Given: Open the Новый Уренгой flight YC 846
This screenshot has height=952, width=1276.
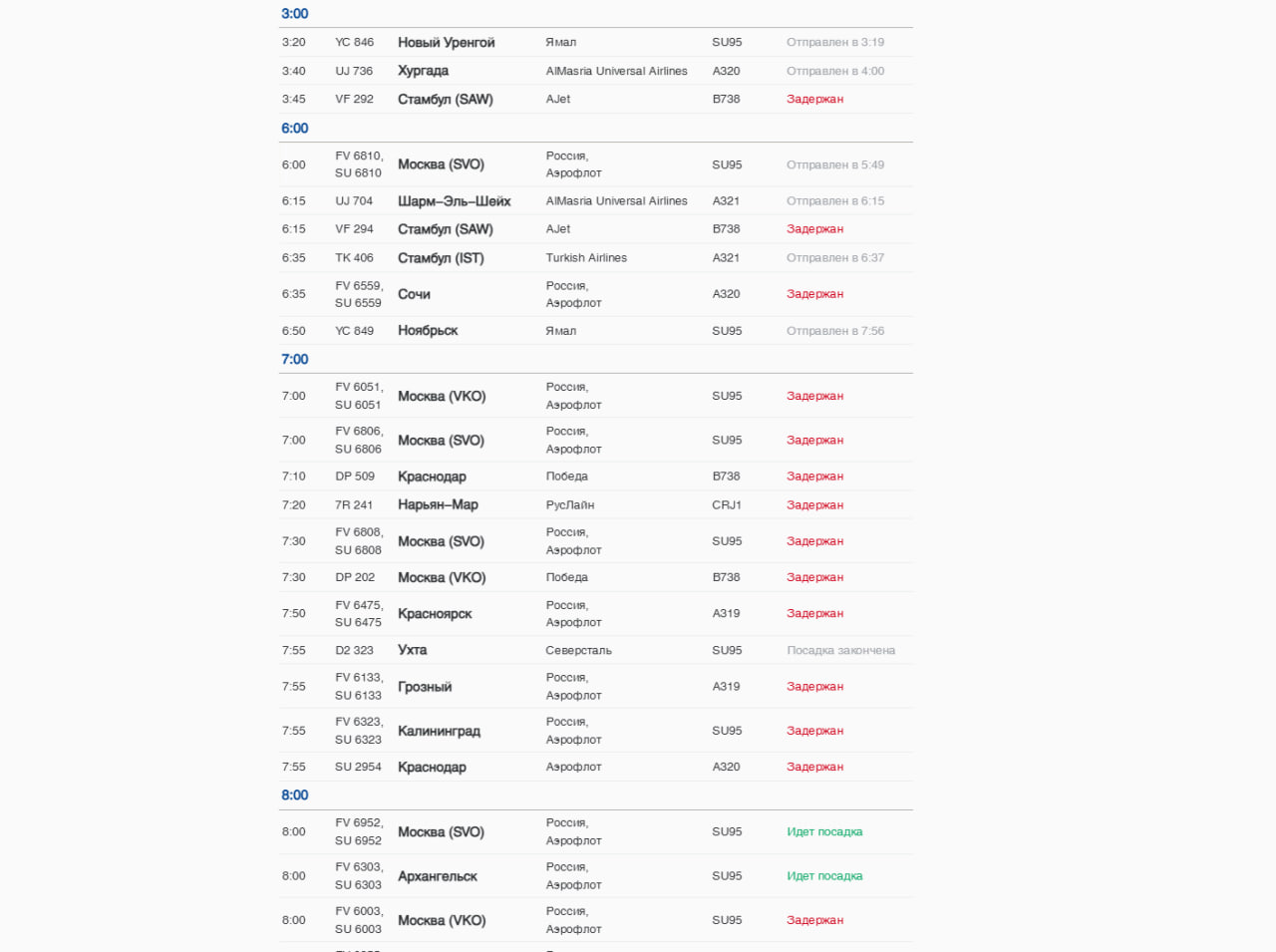Looking at the screenshot, I should 446,43.
